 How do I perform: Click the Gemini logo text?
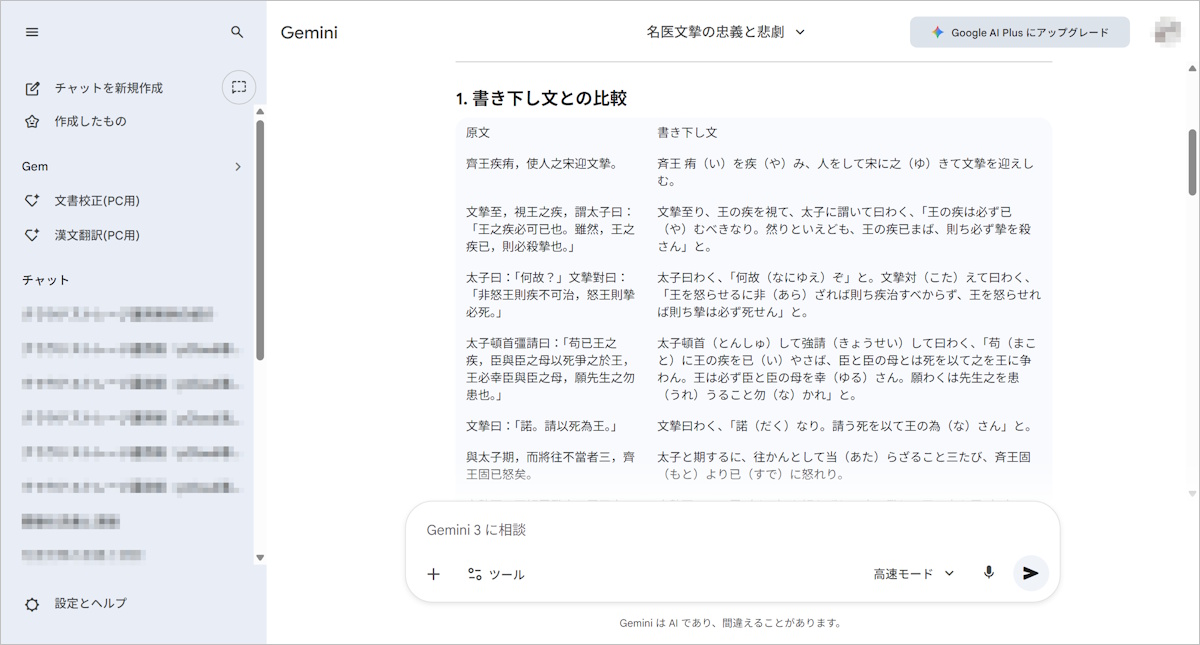click(309, 32)
